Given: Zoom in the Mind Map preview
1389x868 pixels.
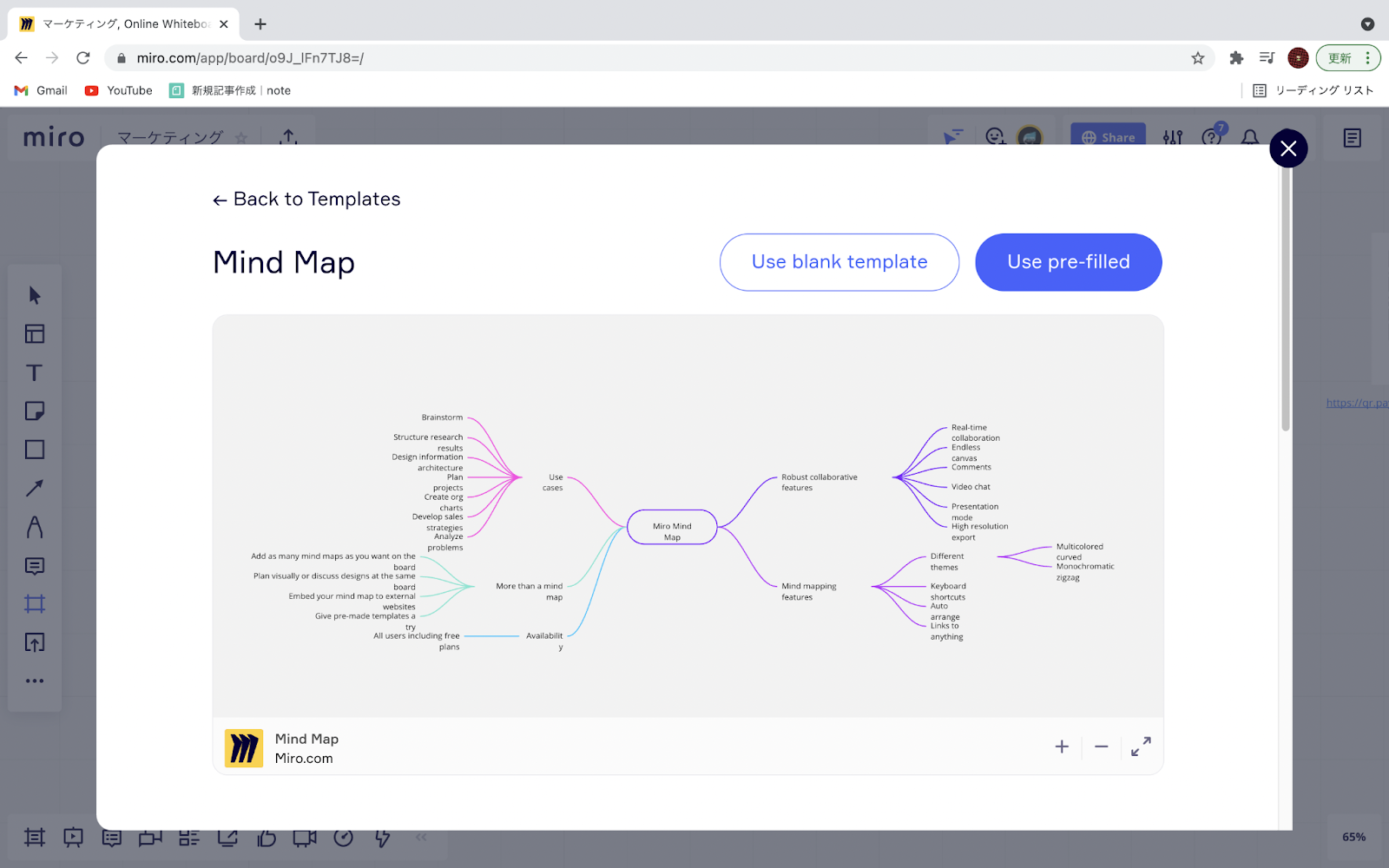Looking at the screenshot, I should [1062, 746].
